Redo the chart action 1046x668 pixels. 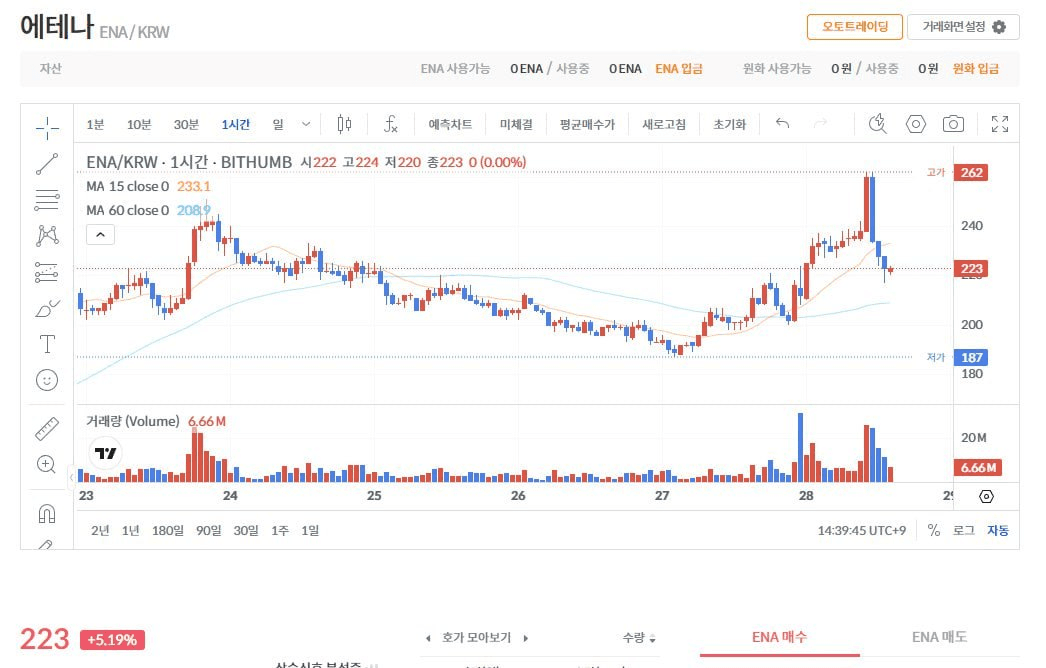click(x=820, y=123)
